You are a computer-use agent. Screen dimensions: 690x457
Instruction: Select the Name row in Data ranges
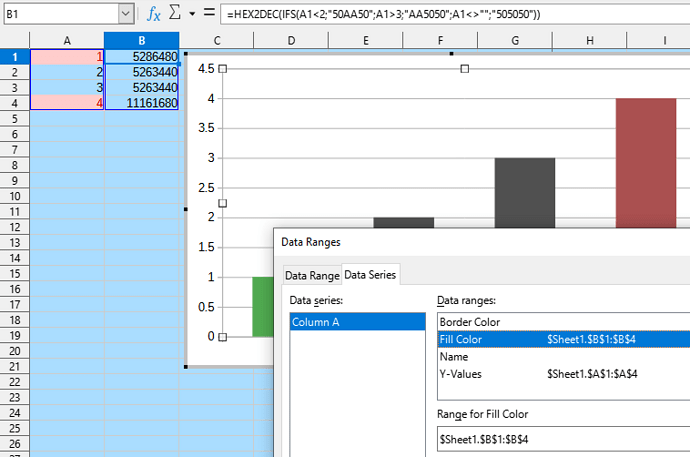click(x=564, y=357)
